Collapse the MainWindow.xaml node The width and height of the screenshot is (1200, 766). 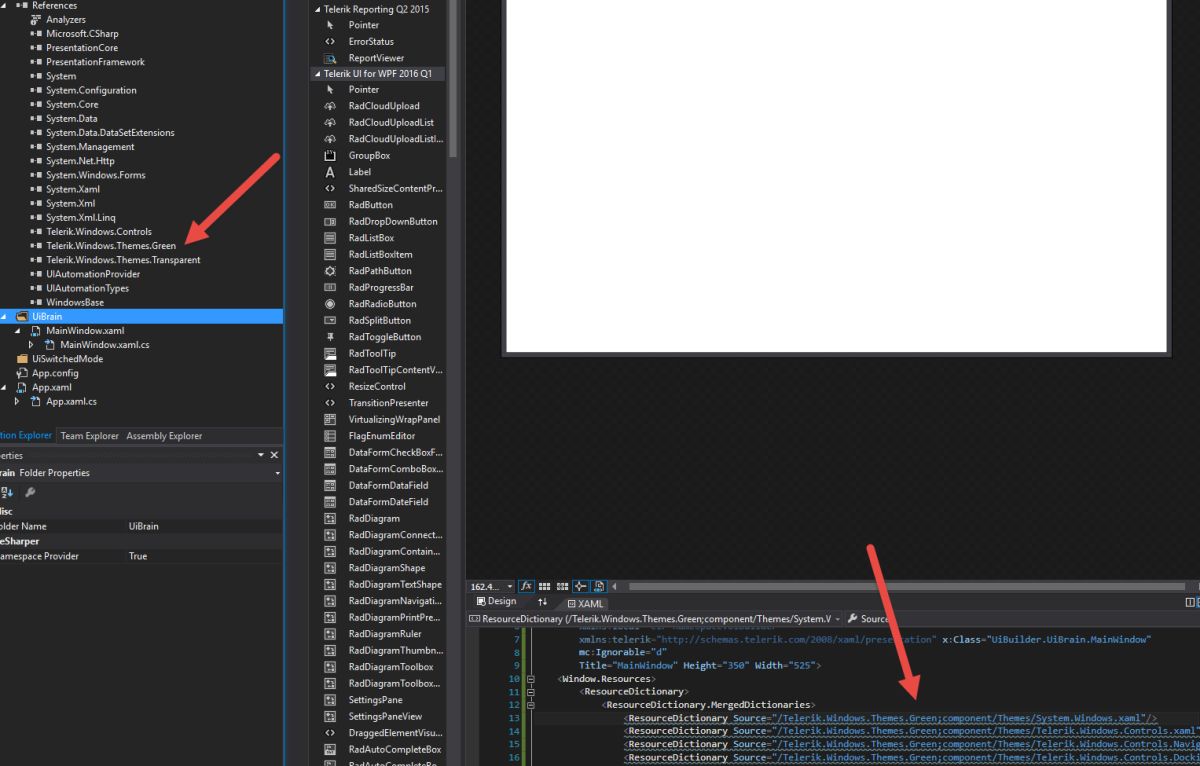(x=17, y=331)
